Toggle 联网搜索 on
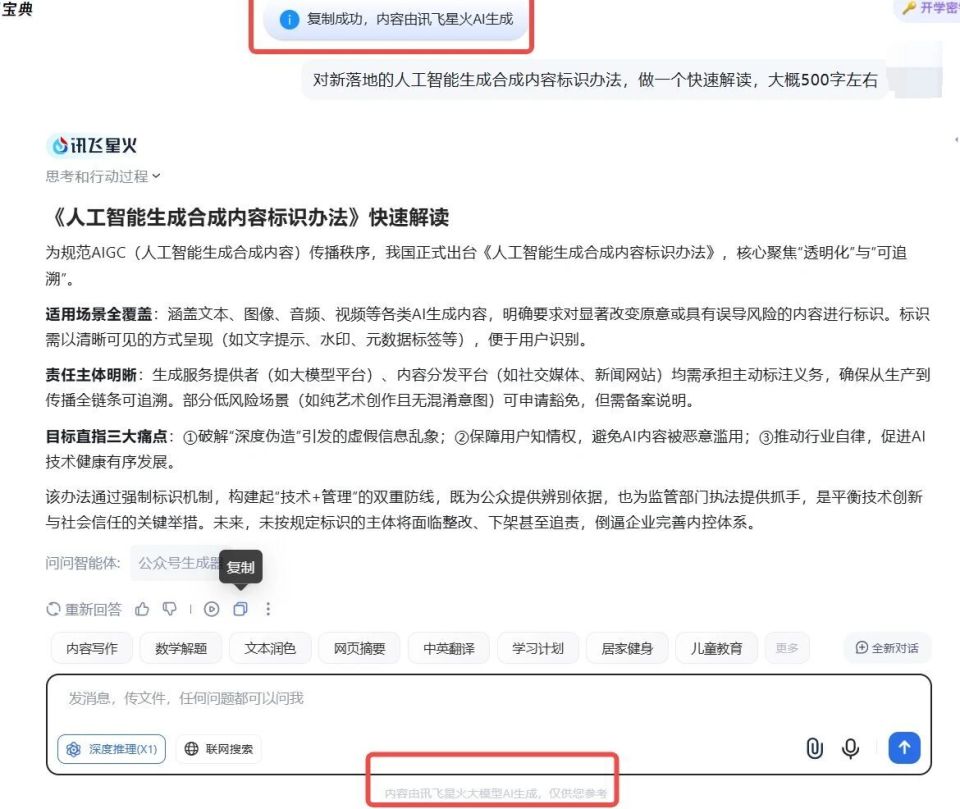Screen dimensions: 960x809 [x=220, y=750]
